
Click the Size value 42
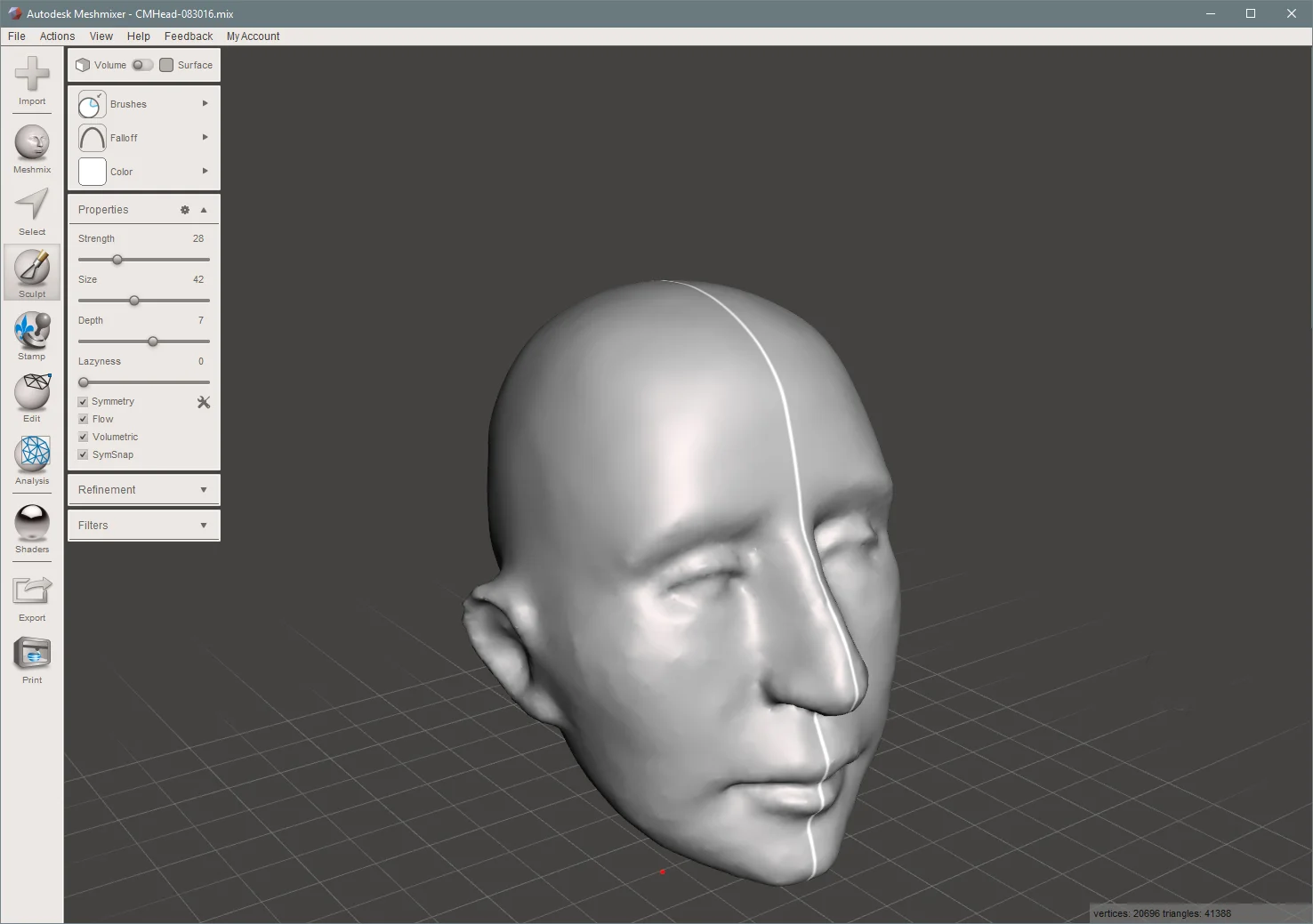click(x=198, y=279)
